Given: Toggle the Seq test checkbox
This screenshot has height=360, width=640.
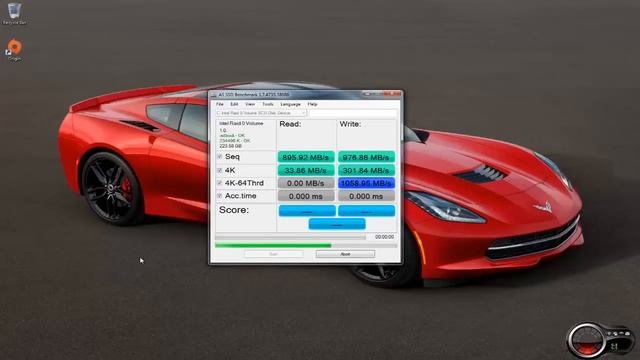Looking at the screenshot, I should point(220,157).
